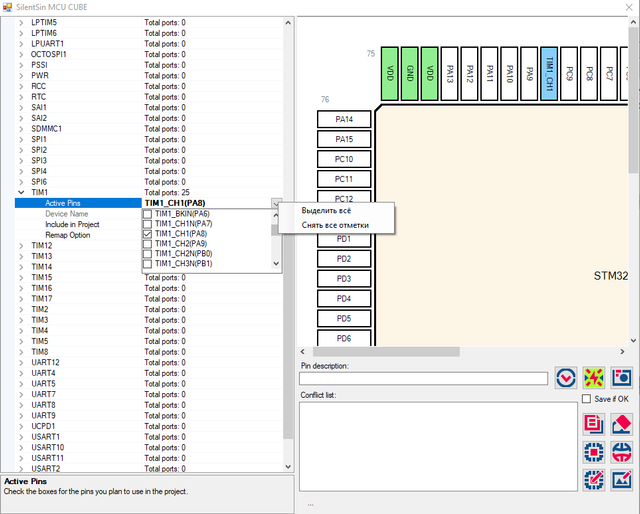Select the Device Name property row

point(149,214)
